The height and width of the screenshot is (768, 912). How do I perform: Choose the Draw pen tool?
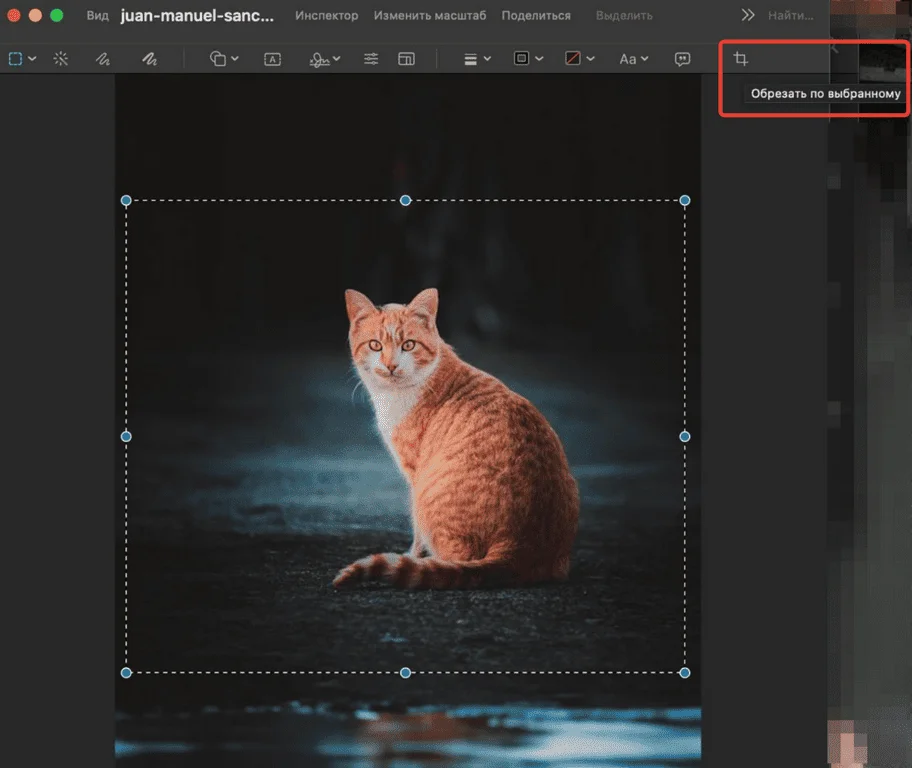(149, 59)
